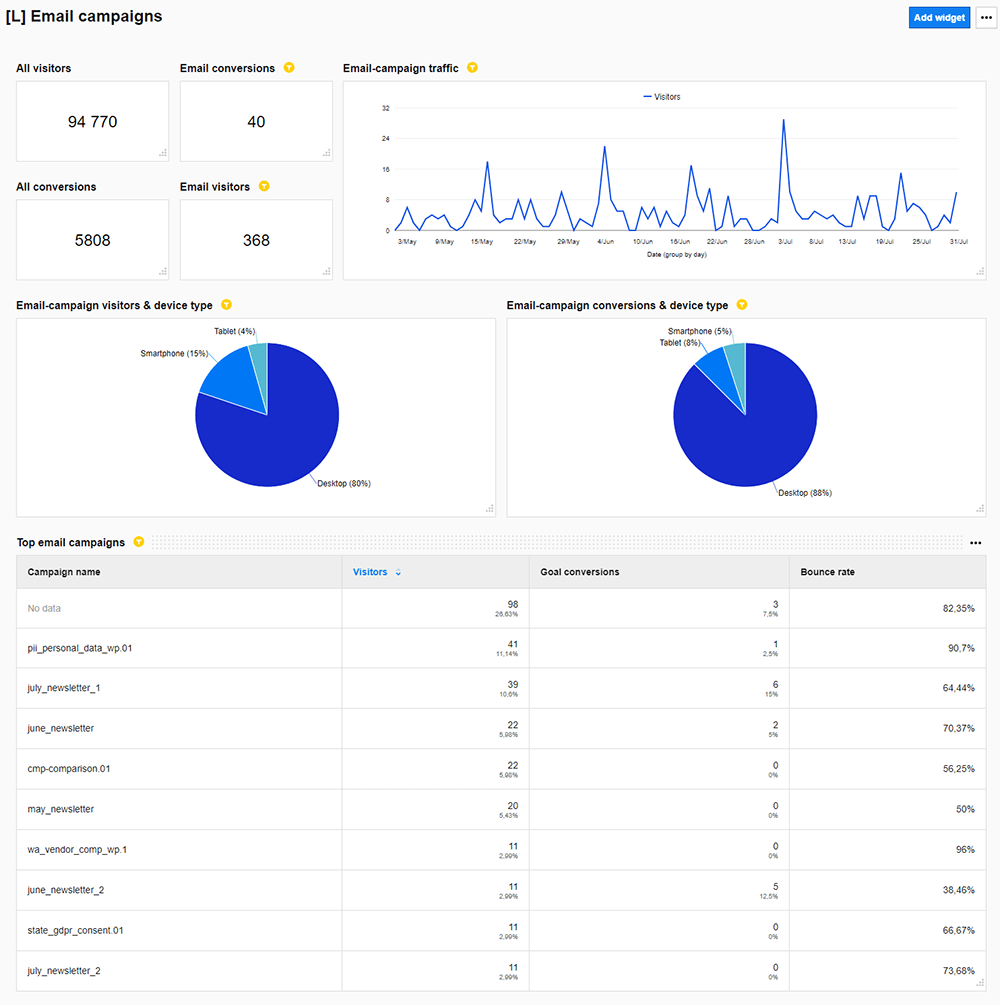1000x1005 pixels.
Task: Click filter icon next to Email conversions
Action: 289,68
